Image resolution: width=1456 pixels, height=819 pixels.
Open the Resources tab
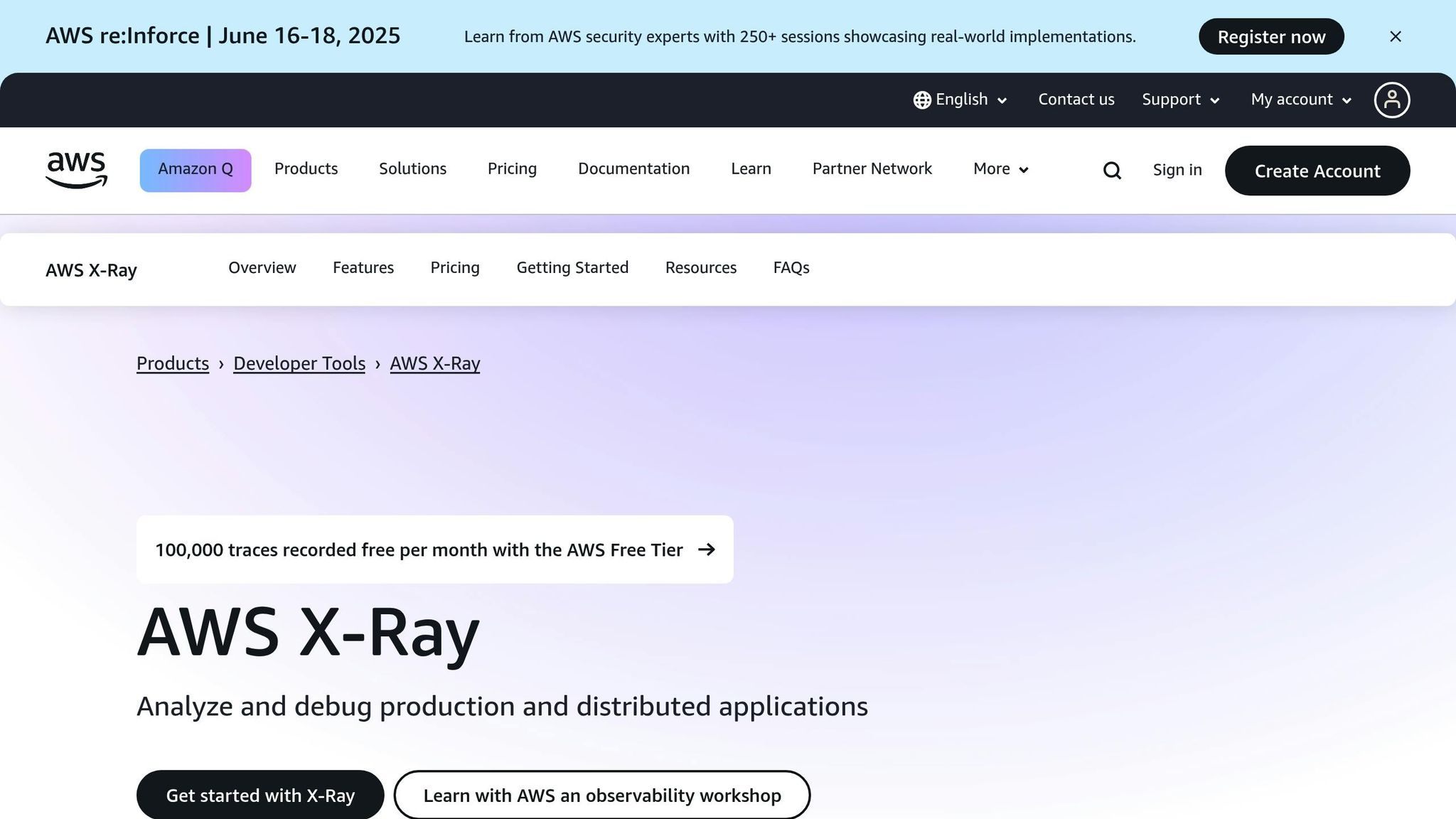point(701,268)
